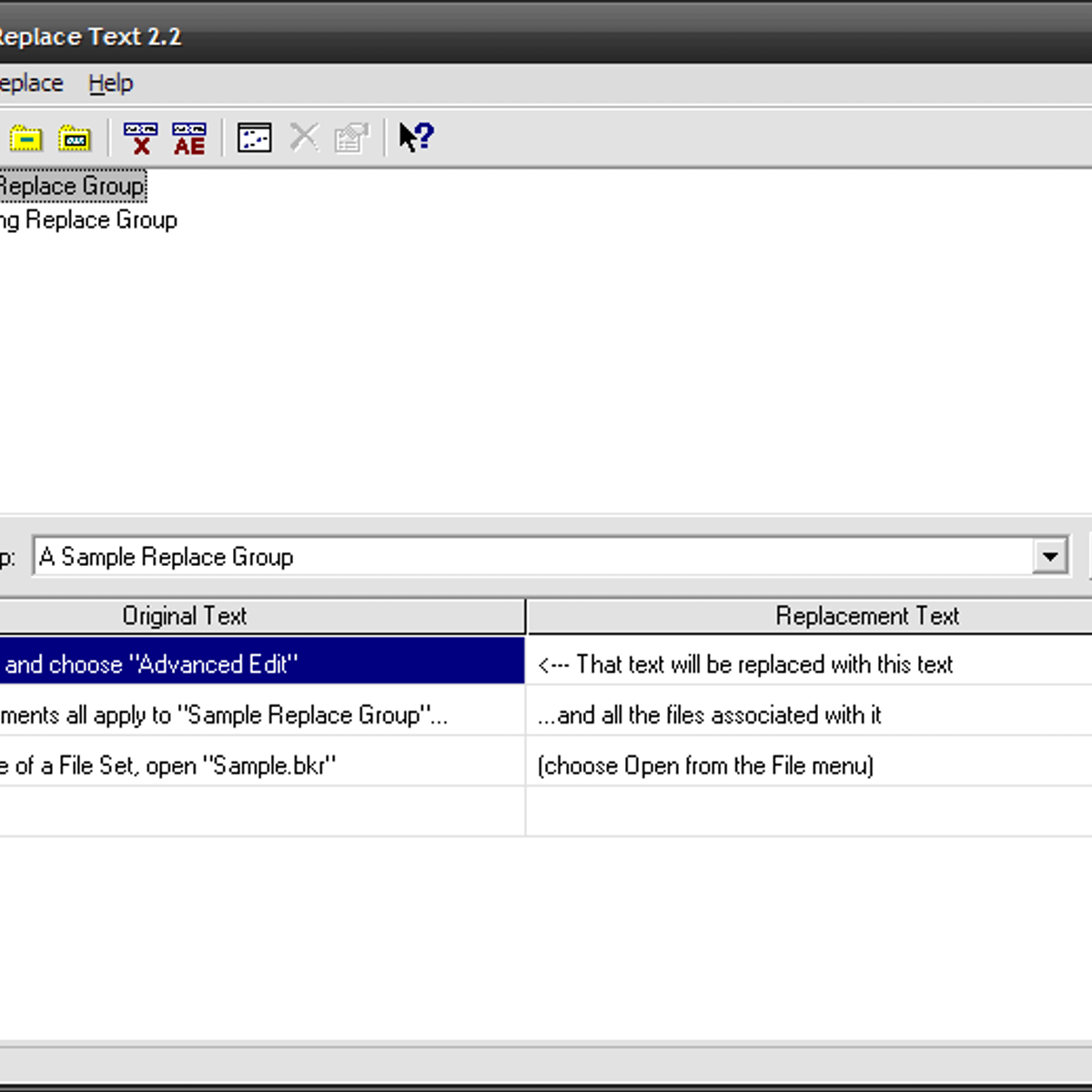Screen dimensions: 1092x1092
Task: Click the window list toolbar icon
Action: [254, 138]
